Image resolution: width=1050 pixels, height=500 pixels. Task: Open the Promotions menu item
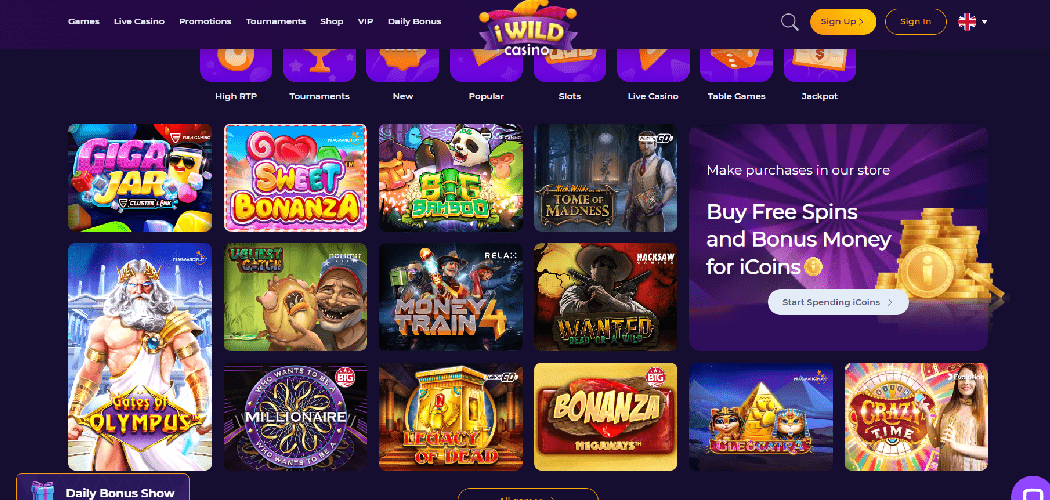point(205,21)
